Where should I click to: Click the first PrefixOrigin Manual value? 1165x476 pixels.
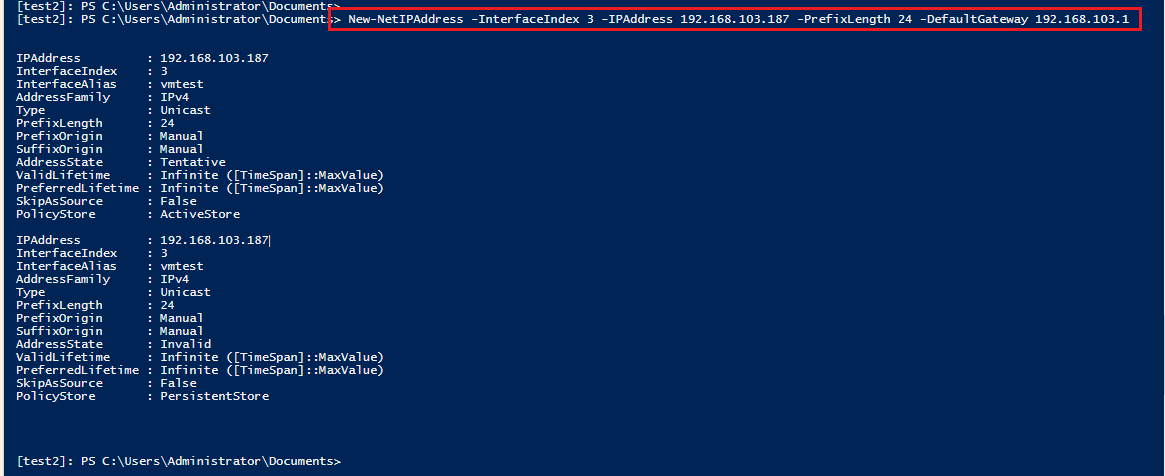(x=182, y=136)
